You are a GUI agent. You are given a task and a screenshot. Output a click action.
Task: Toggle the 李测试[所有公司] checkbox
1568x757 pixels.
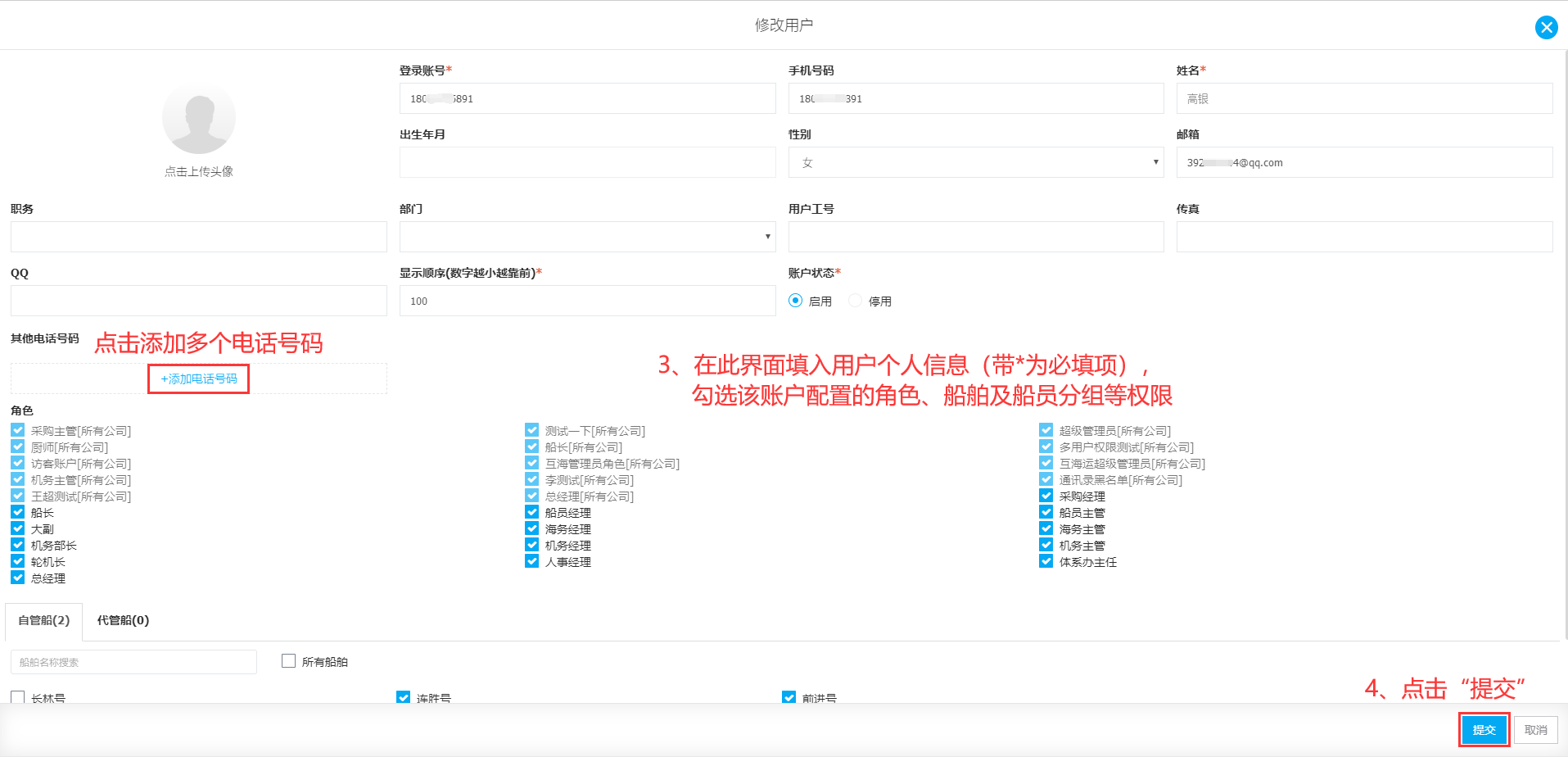[x=532, y=479]
